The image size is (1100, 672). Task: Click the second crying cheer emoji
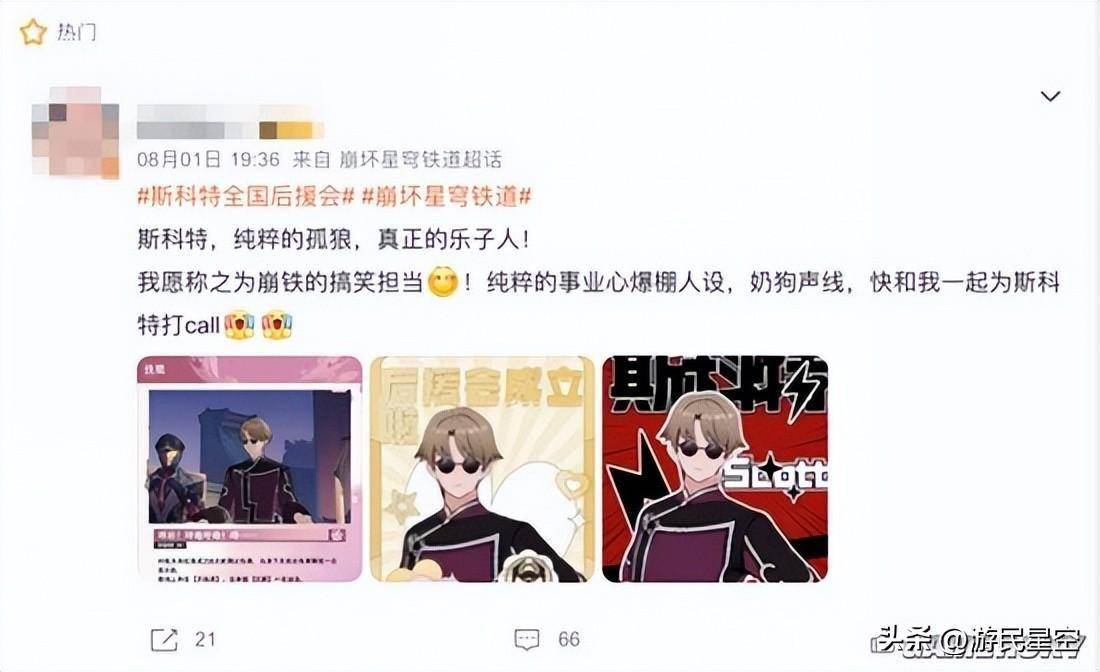(277, 325)
